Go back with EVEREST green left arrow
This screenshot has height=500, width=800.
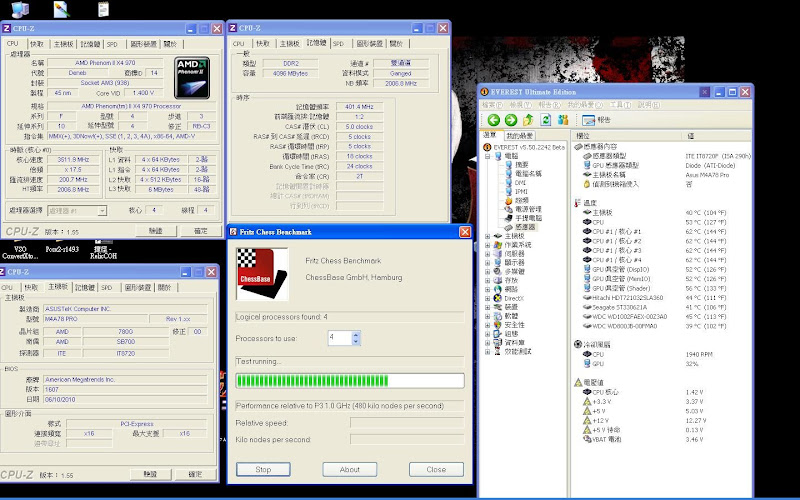(x=493, y=120)
